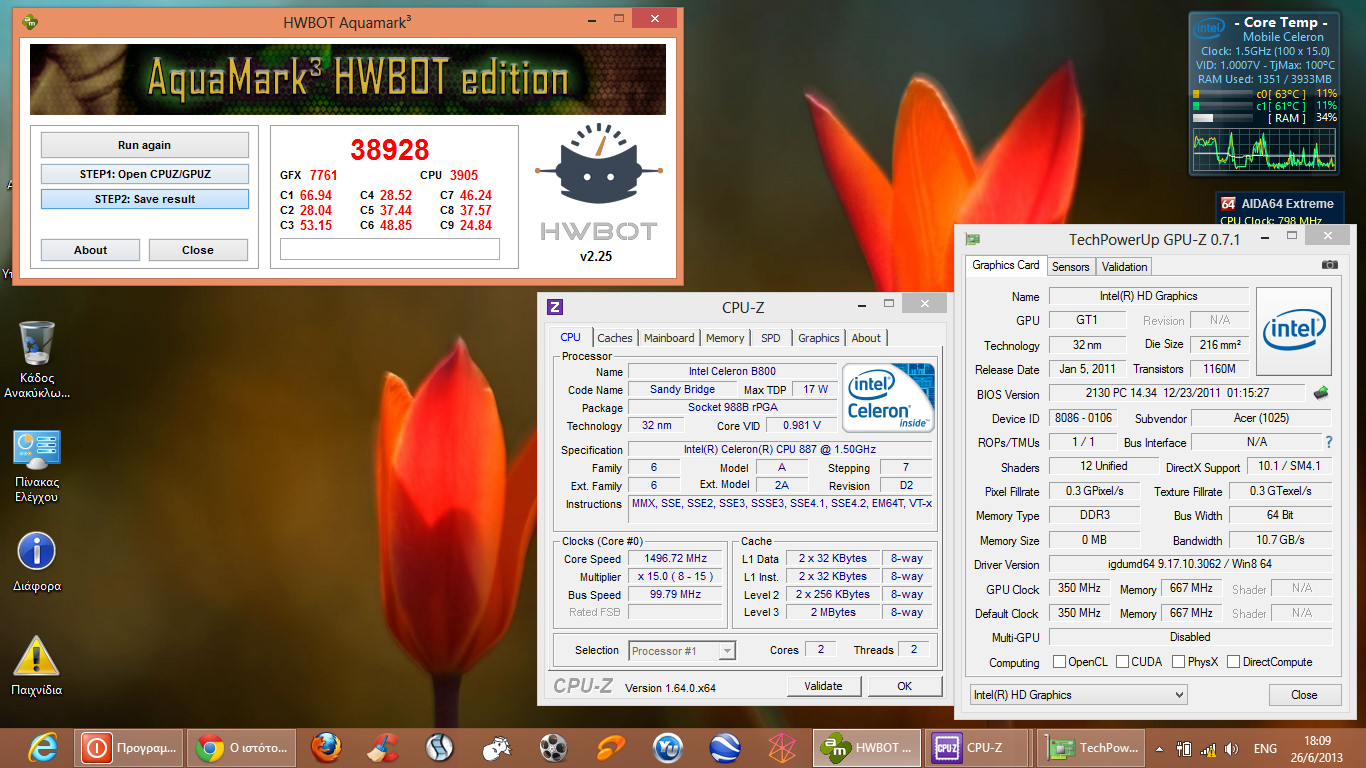Click the Validate button in CPU-Z
The image size is (1366, 768).
[x=823, y=686]
